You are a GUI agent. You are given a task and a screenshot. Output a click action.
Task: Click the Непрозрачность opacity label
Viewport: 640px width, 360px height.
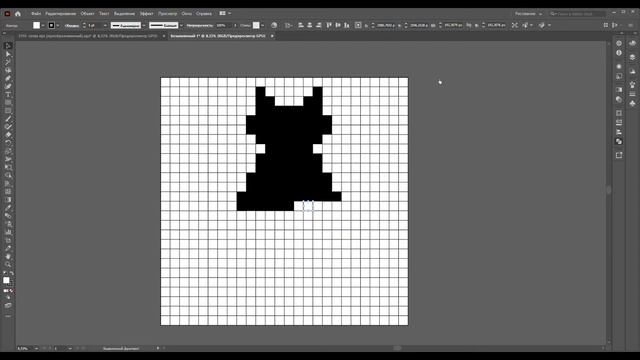(x=200, y=25)
